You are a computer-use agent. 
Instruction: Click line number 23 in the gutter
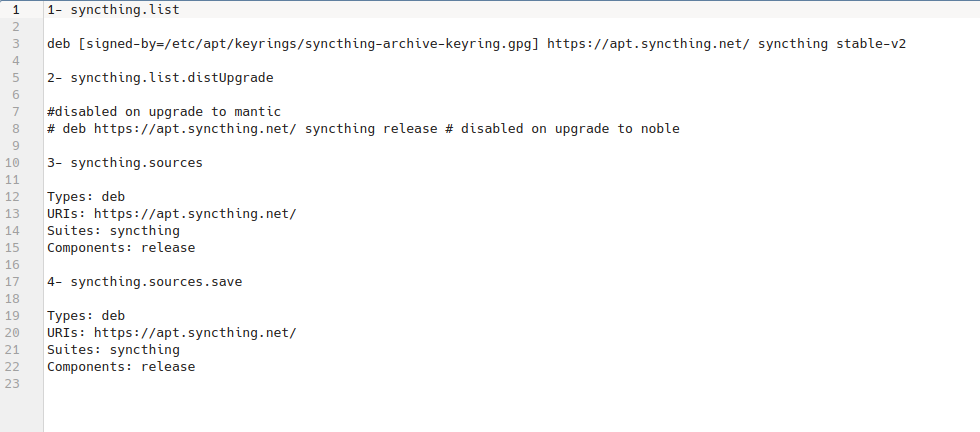tap(12, 384)
